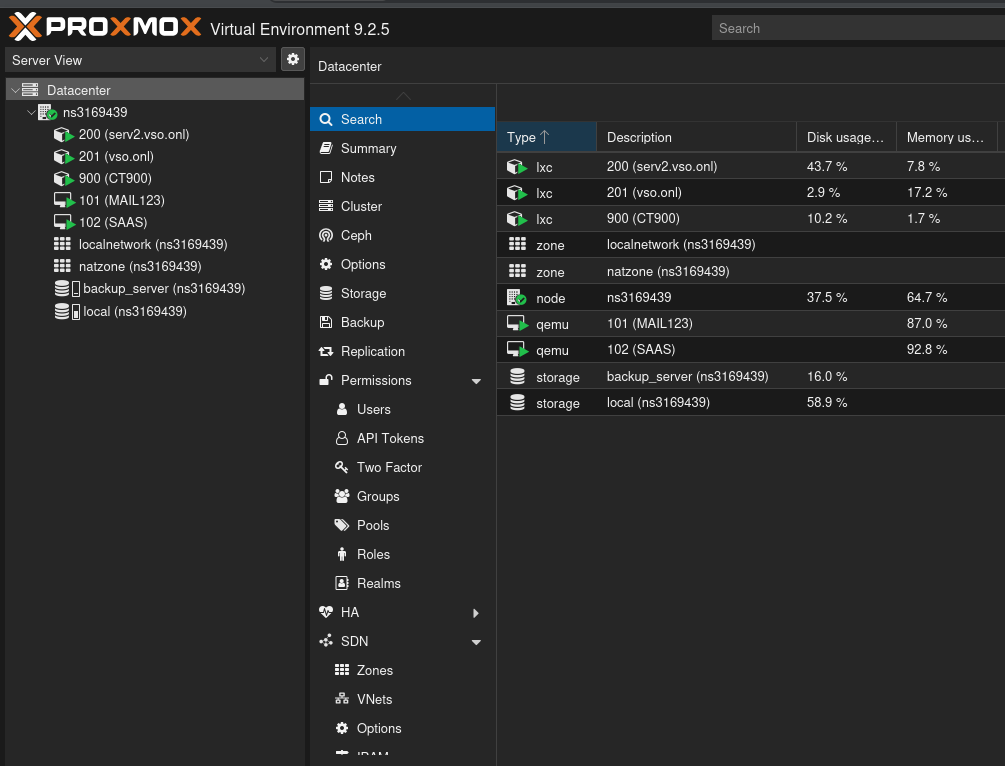Viewport: 1005px width, 766px height.
Task: Open the Cluster settings
Action: 403,206
